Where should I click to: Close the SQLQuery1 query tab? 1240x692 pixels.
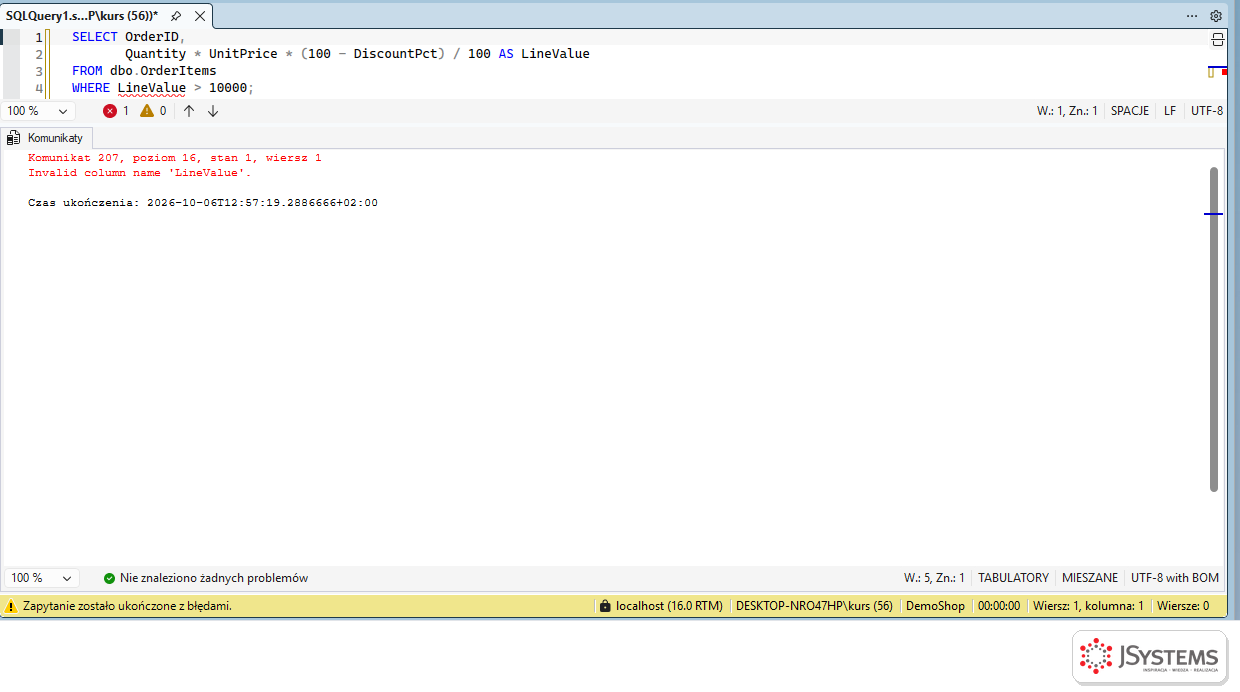click(x=199, y=16)
